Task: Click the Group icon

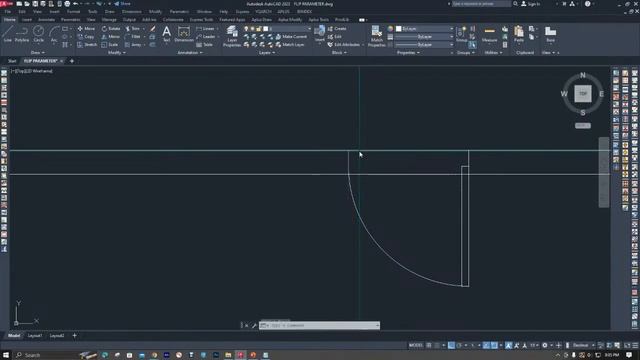Action: pos(462,34)
